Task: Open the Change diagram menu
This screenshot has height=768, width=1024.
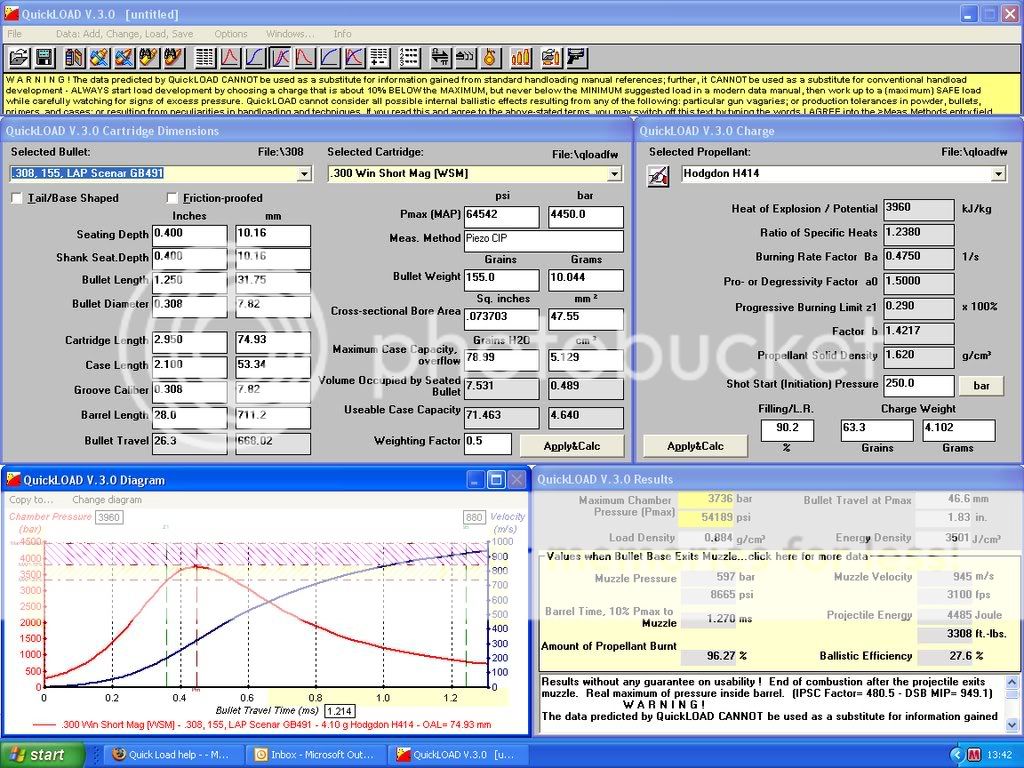Action: click(107, 499)
